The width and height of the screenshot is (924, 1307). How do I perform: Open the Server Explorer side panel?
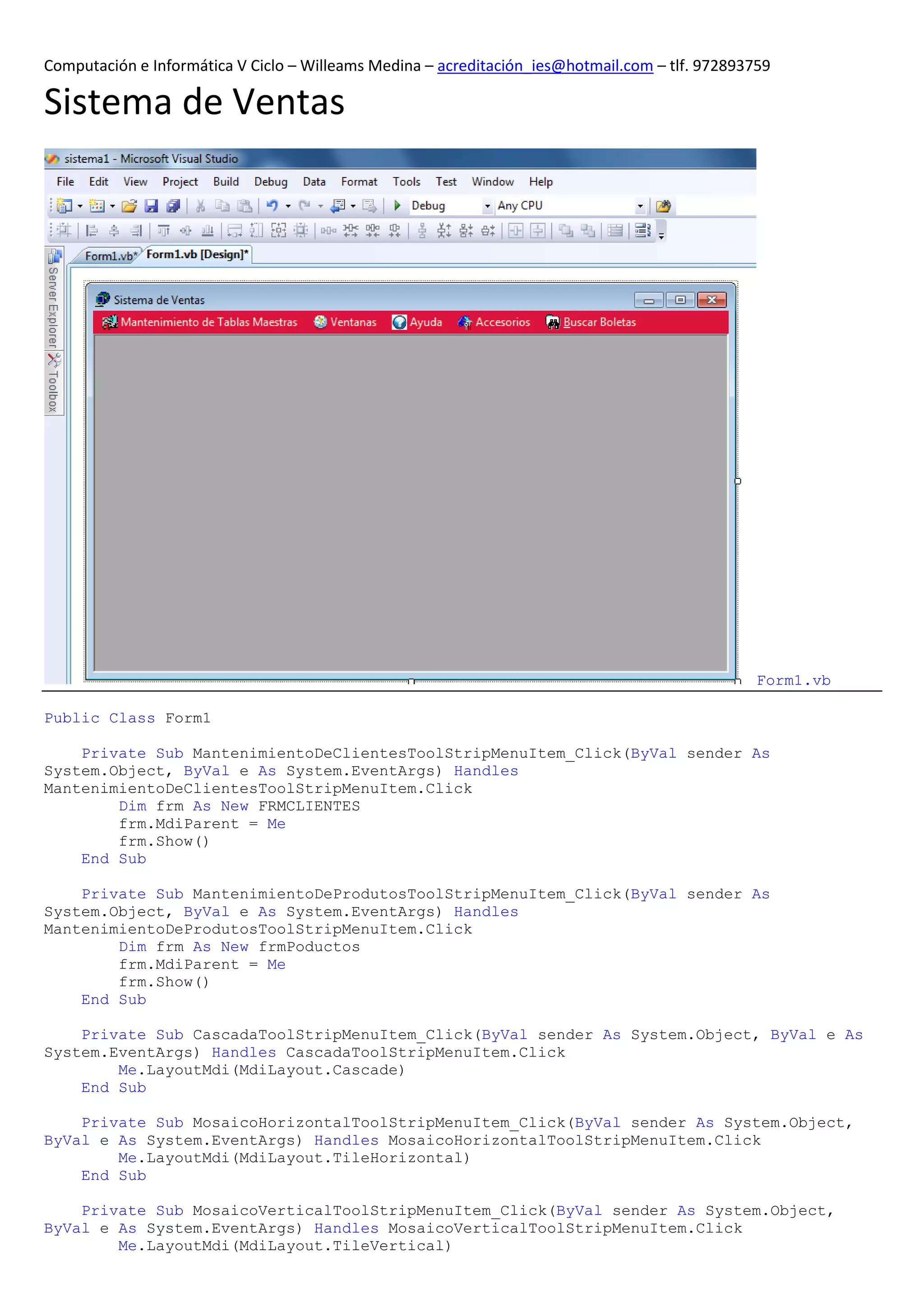coord(54,299)
